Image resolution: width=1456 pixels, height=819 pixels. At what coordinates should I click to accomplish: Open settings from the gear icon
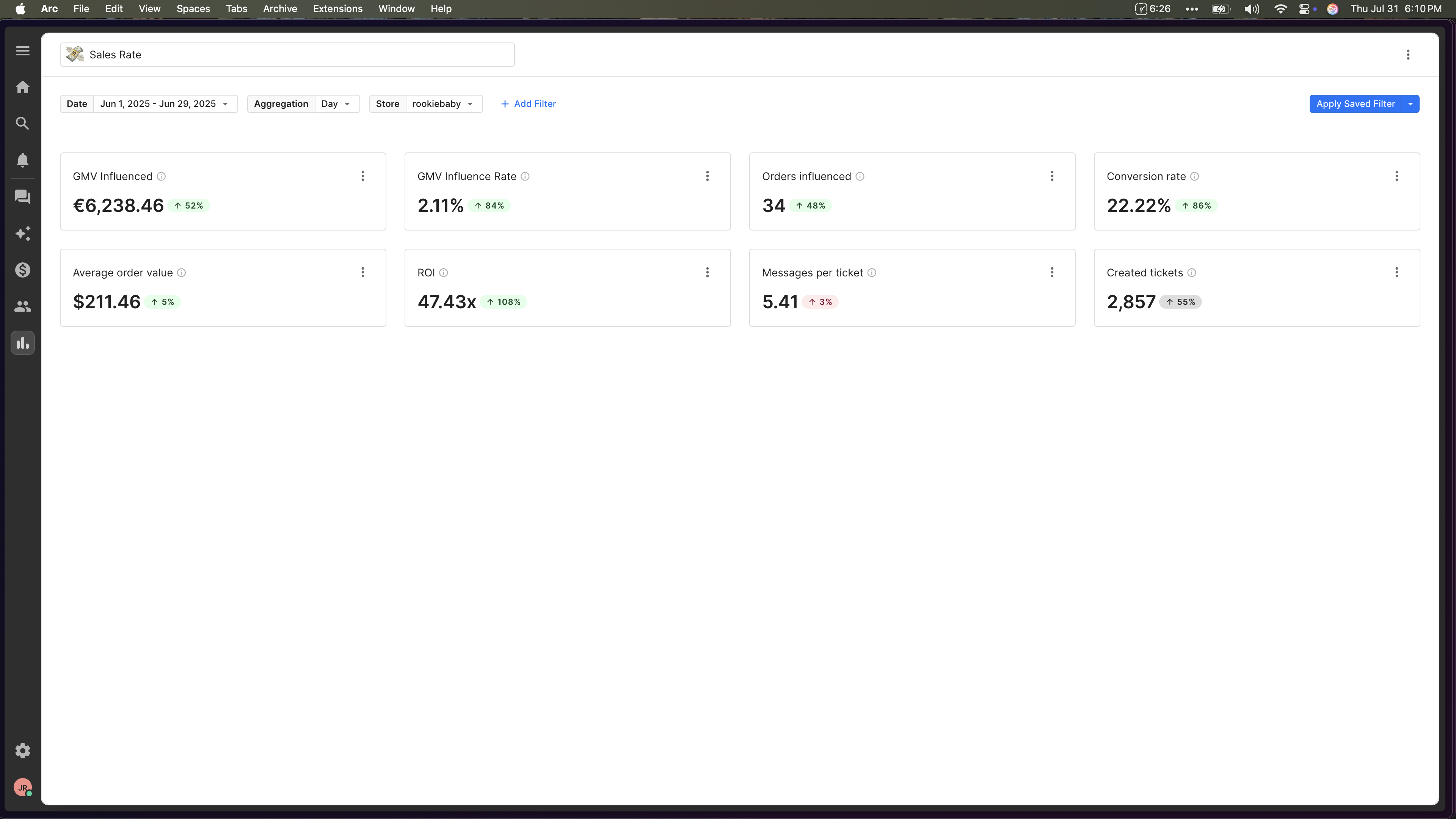(x=23, y=751)
